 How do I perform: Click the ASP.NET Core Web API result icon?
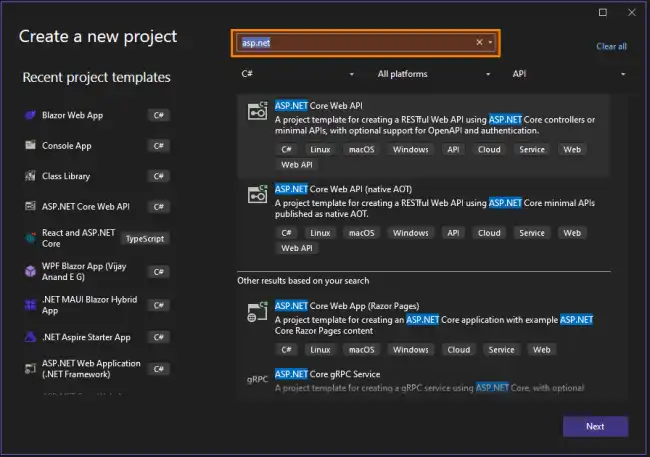[257, 111]
